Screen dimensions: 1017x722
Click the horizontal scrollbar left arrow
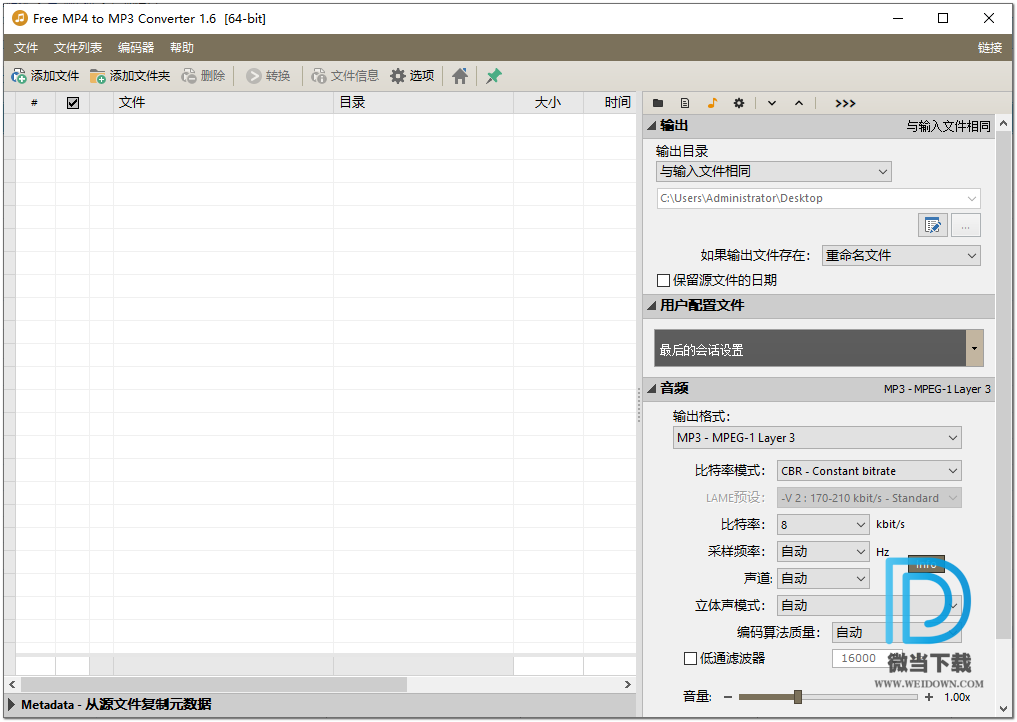12,684
